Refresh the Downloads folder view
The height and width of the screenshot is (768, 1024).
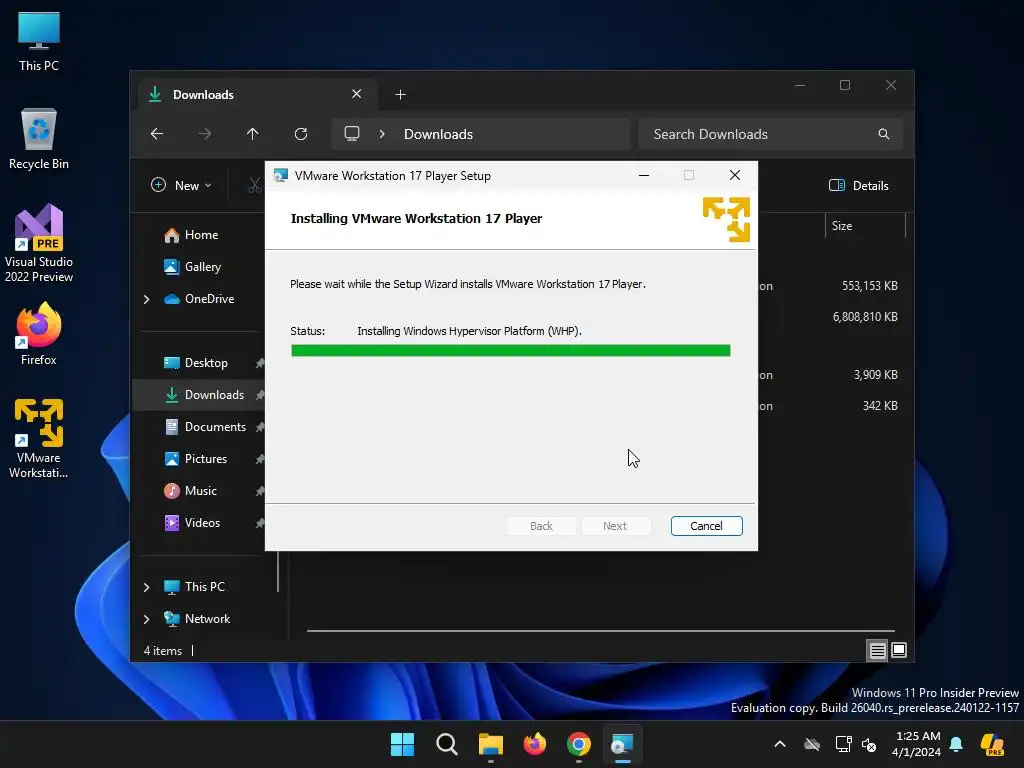(x=300, y=134)
